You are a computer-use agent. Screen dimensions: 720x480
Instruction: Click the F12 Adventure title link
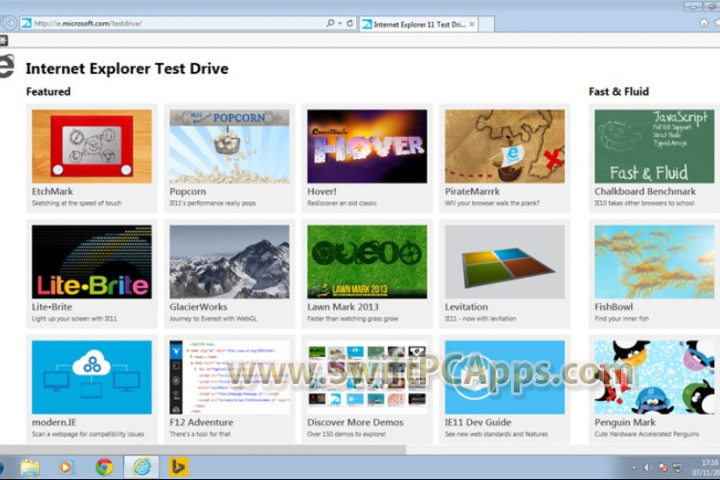coord(201,422)
